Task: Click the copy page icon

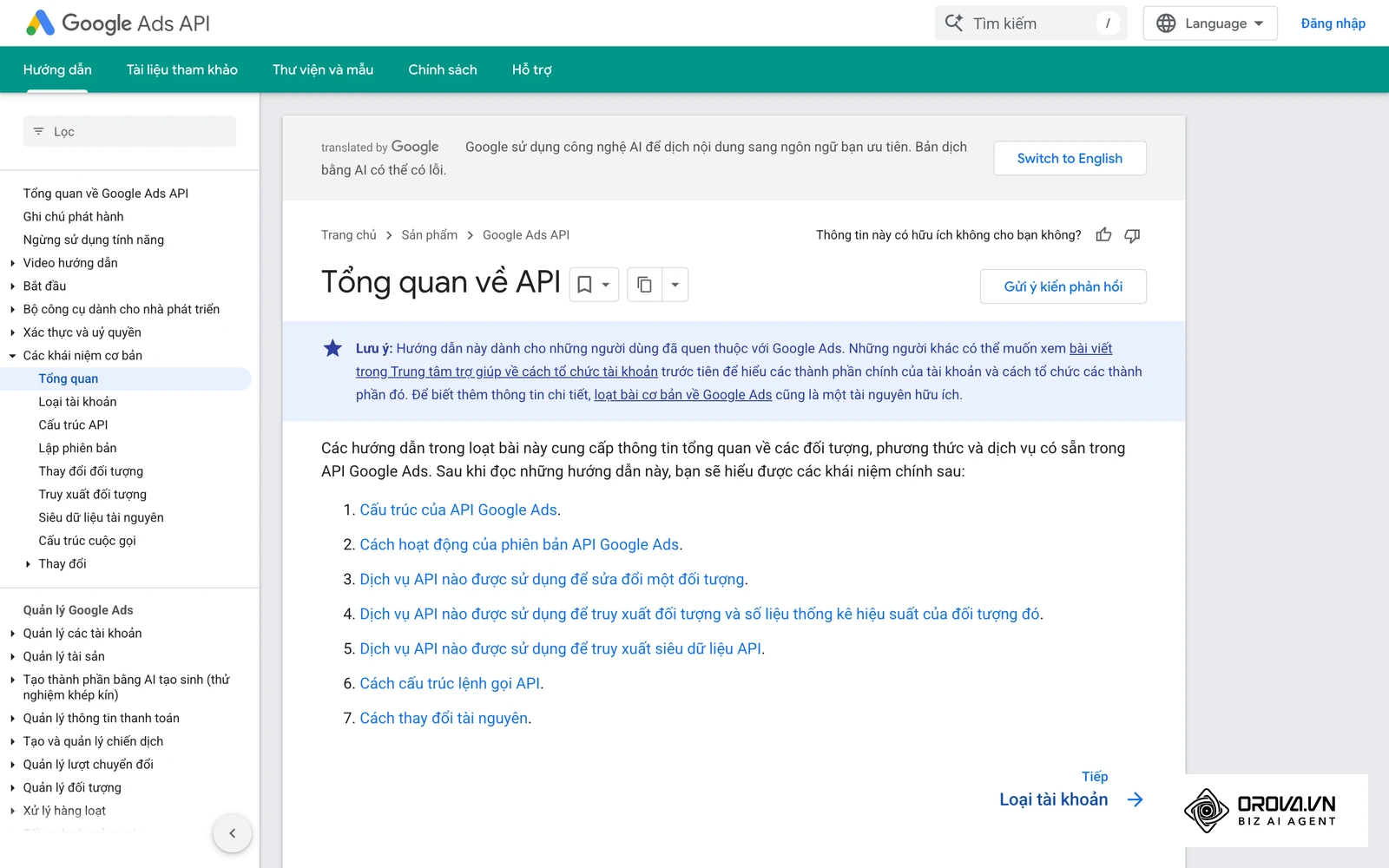Action: click(x=644, y=285)
